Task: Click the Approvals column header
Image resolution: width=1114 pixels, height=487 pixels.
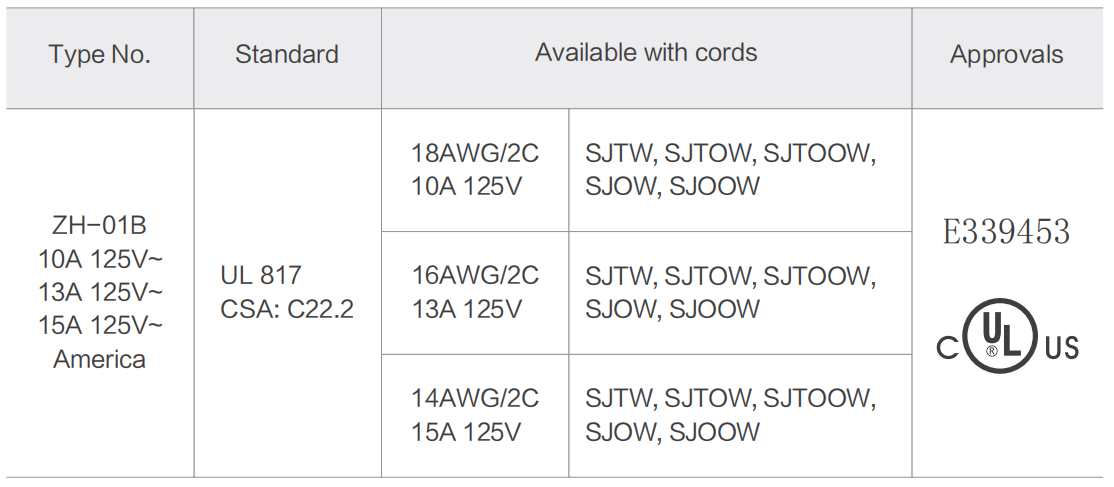Action: [x=1007, y=55]
